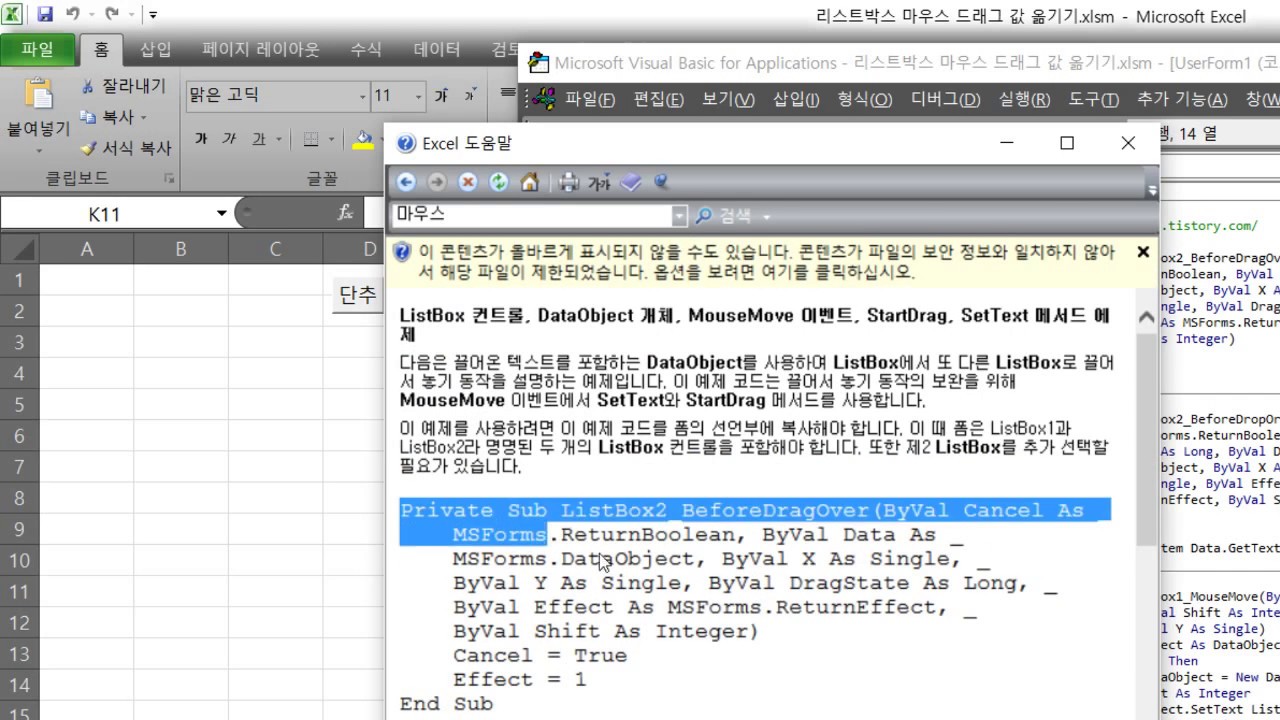Select the Home (홈) ribbon tab
Viewport: 1280px width, 720px height.
(101, 49)
